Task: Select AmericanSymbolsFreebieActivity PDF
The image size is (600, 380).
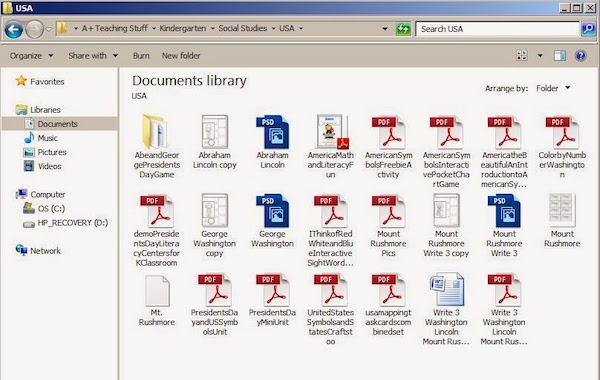Action: [388, 147]
